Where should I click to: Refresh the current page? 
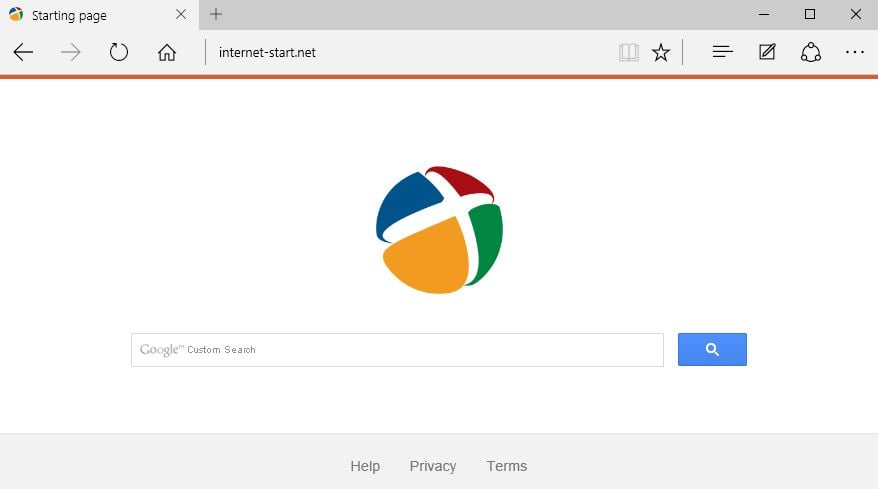119,52
